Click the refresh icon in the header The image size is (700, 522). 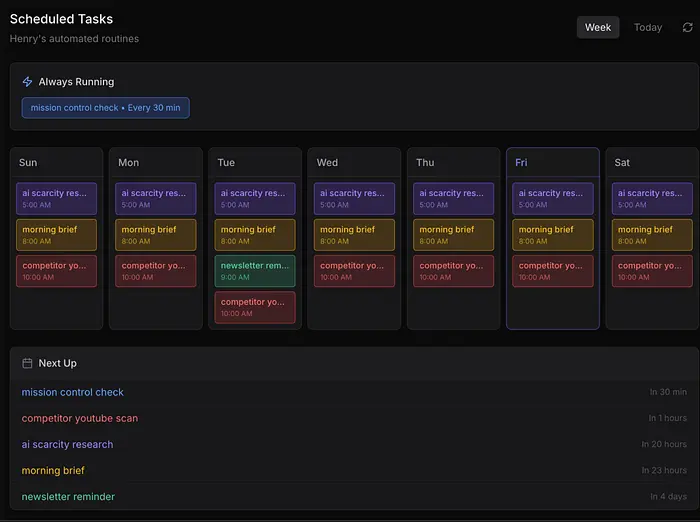tap(687, 28)
